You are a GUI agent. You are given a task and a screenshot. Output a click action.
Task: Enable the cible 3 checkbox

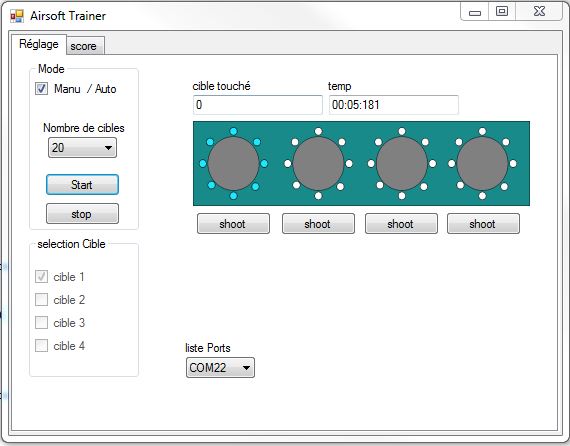[41, 322]
